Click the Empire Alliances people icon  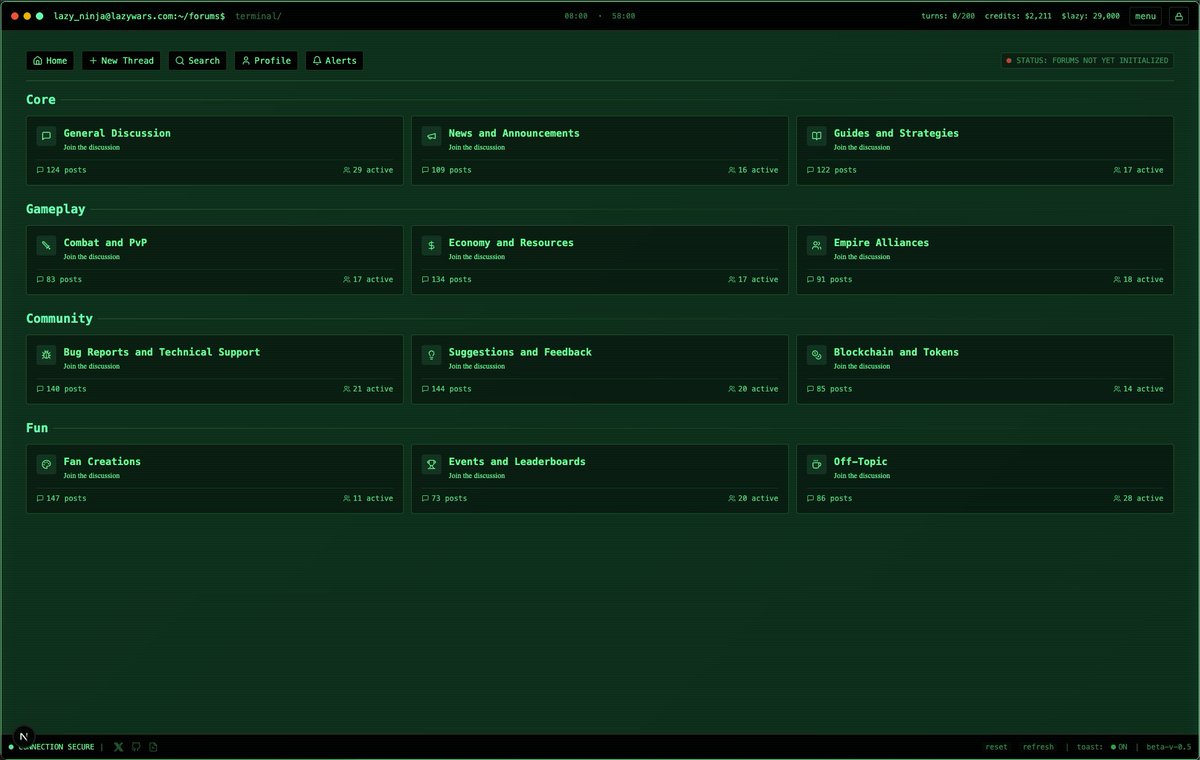(x=816, y=245)
